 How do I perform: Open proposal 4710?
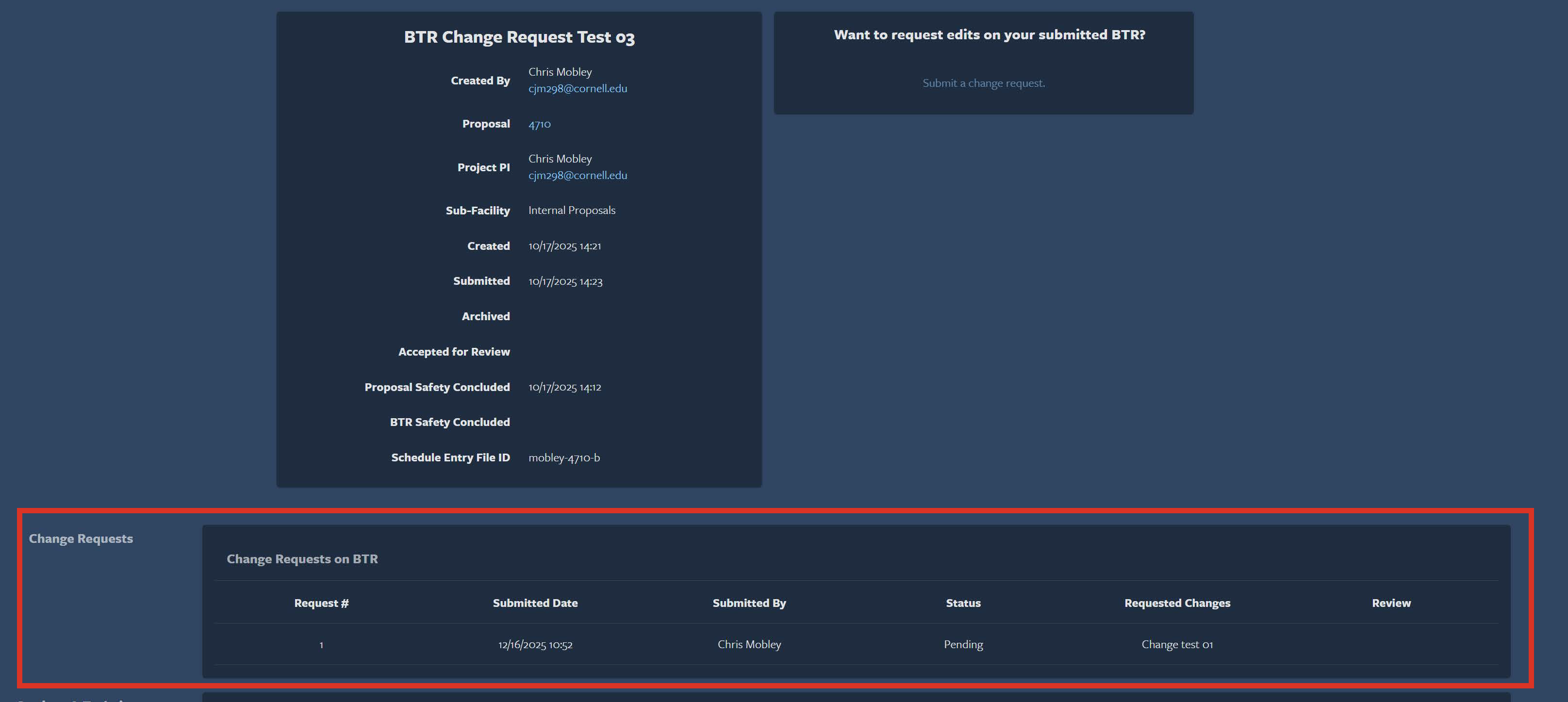539,124
